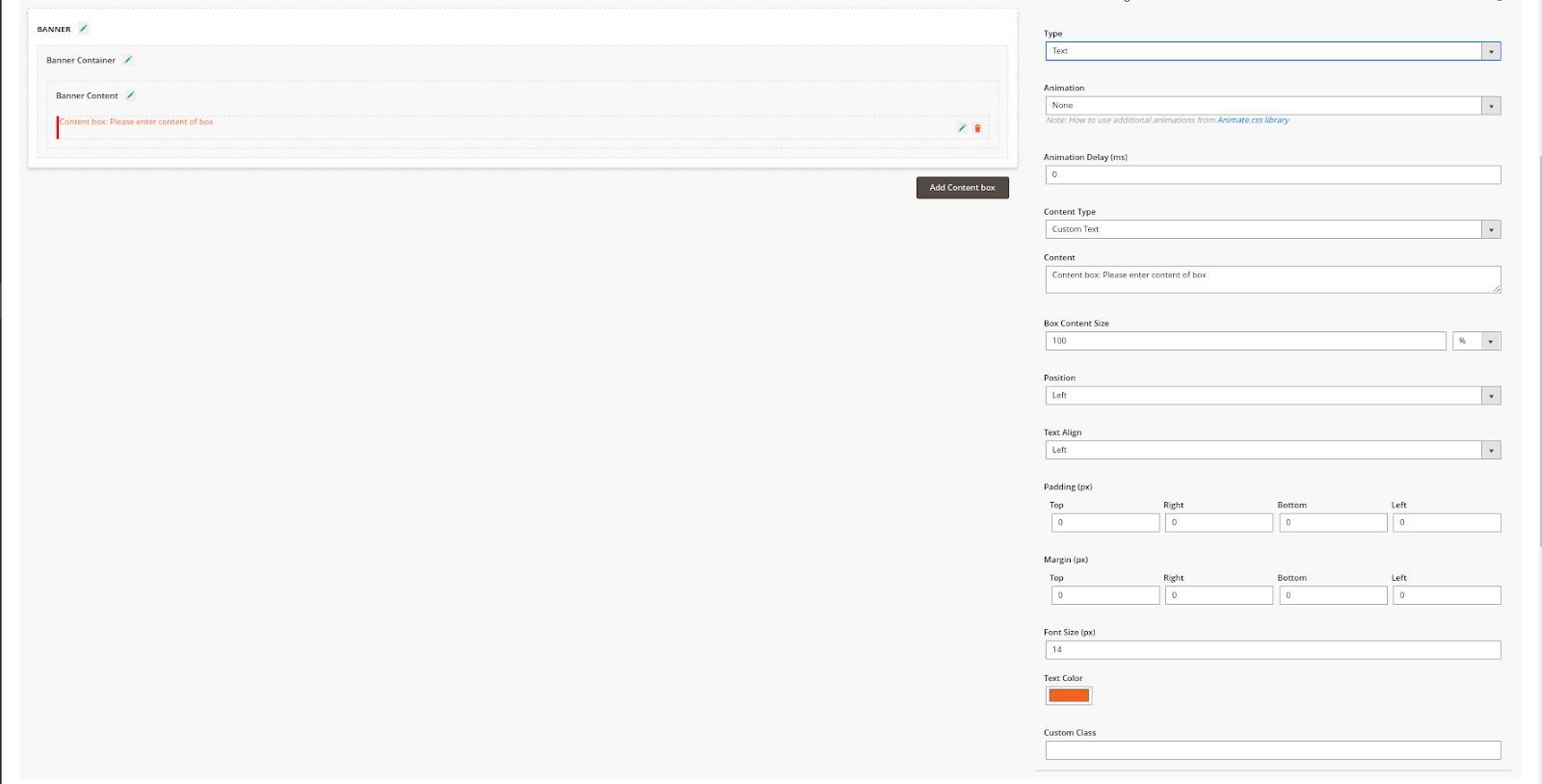This screenshot has height=784, width=1542.
Task: Open the Animation dropdown set to None
Action: pos(1272,106)
